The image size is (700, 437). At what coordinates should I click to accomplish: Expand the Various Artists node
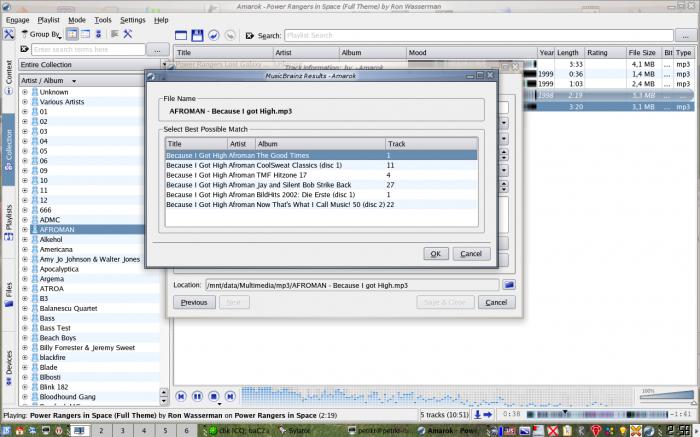25,102
